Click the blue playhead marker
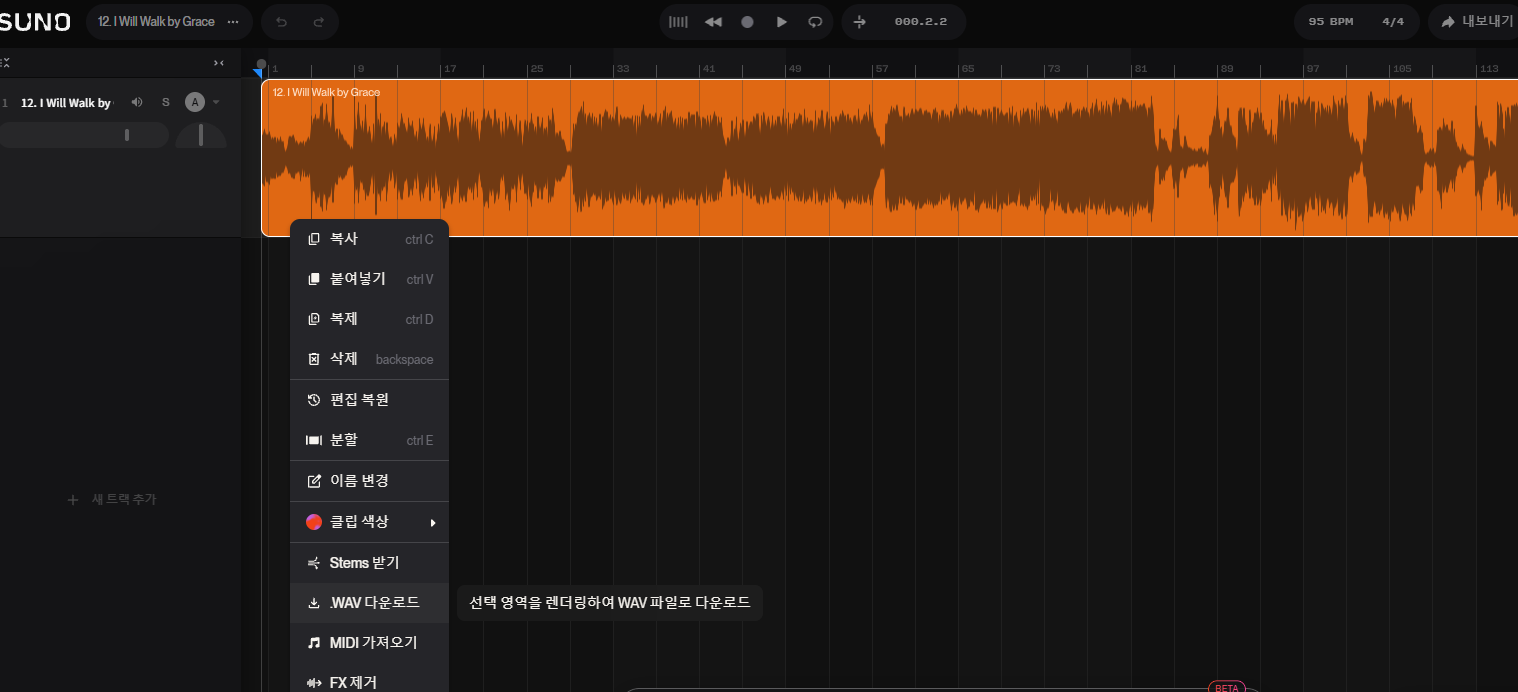Screen dimensions: 1518x692 click(258, 72)
